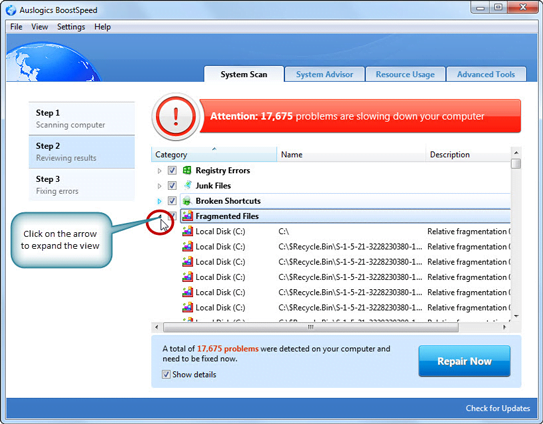The height and width of the screenshot is (424, 543).
Task: Open the Help menu
Action: pyautogui.click(x=103, y=27)
